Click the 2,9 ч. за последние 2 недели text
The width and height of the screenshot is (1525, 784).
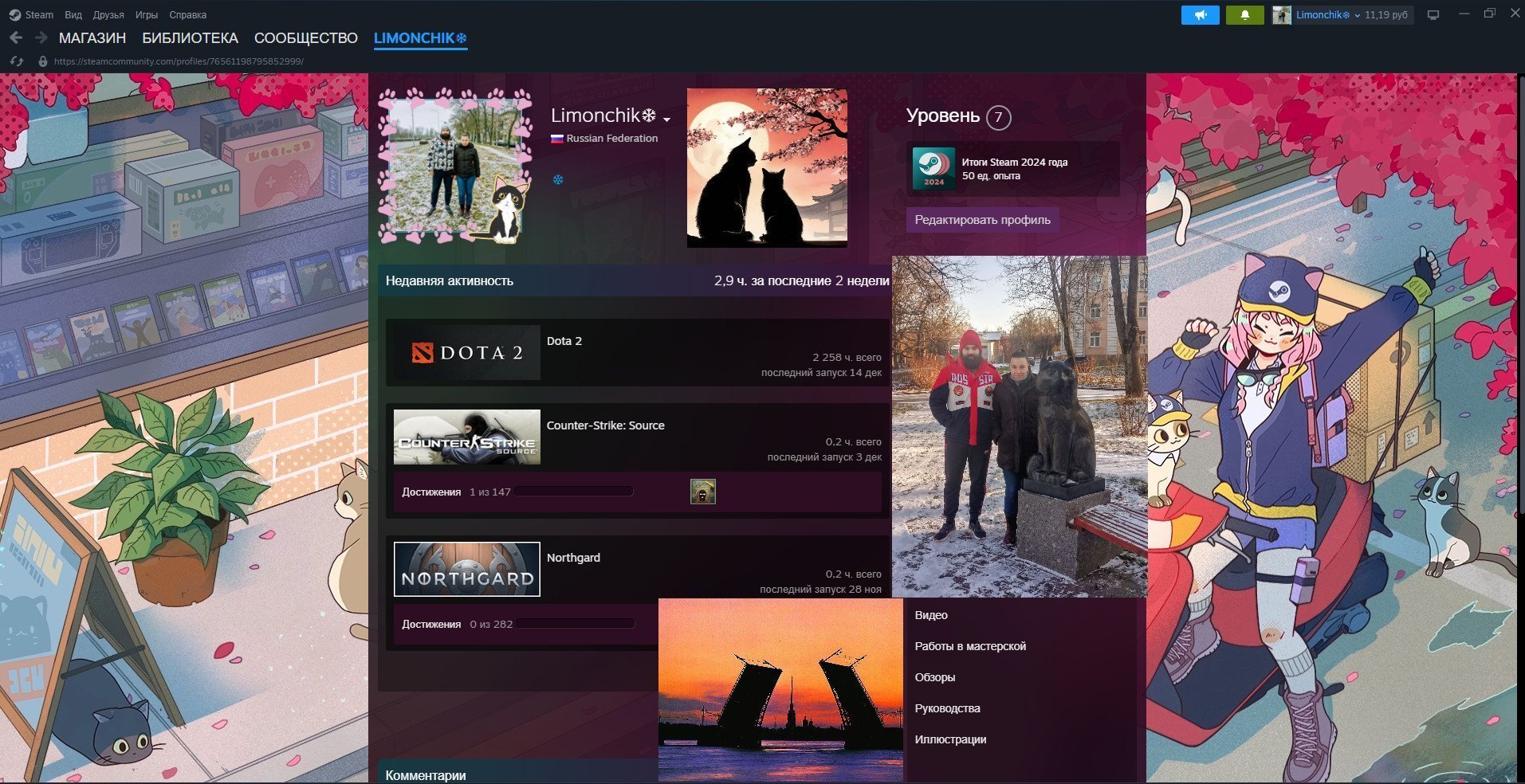click(801, 280)
